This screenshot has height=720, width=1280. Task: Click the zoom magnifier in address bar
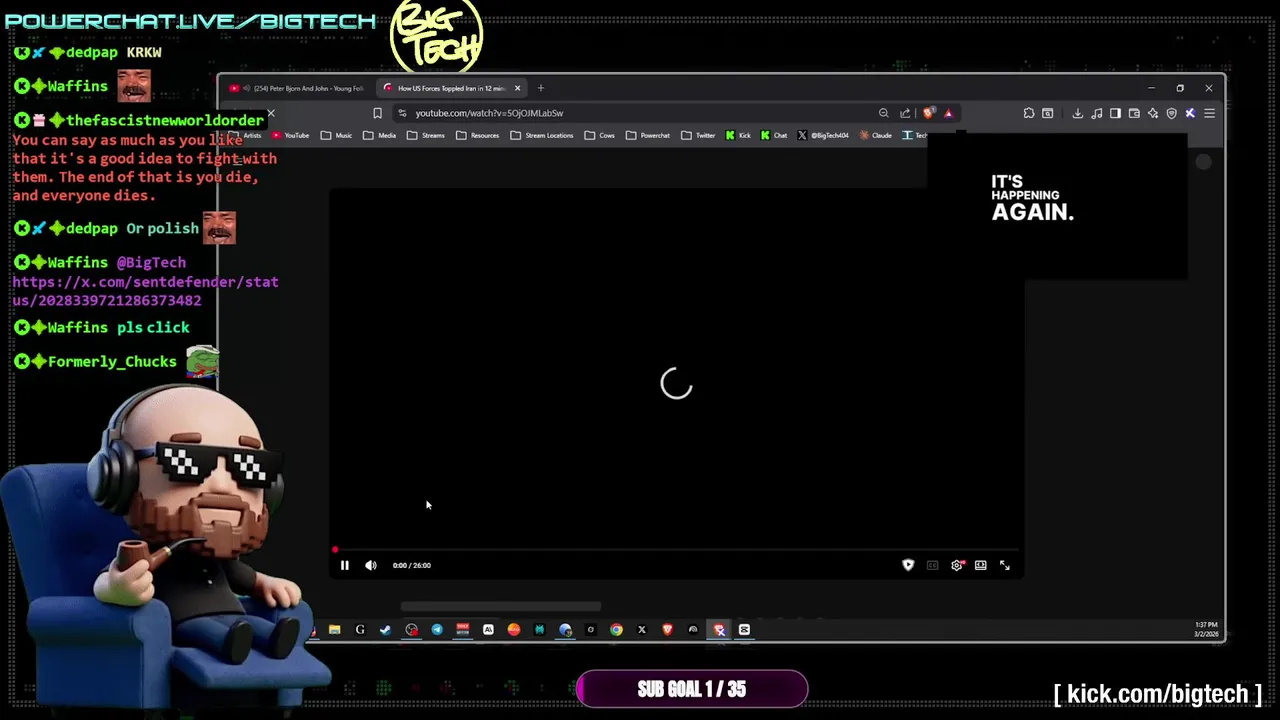tap(883, 113)
